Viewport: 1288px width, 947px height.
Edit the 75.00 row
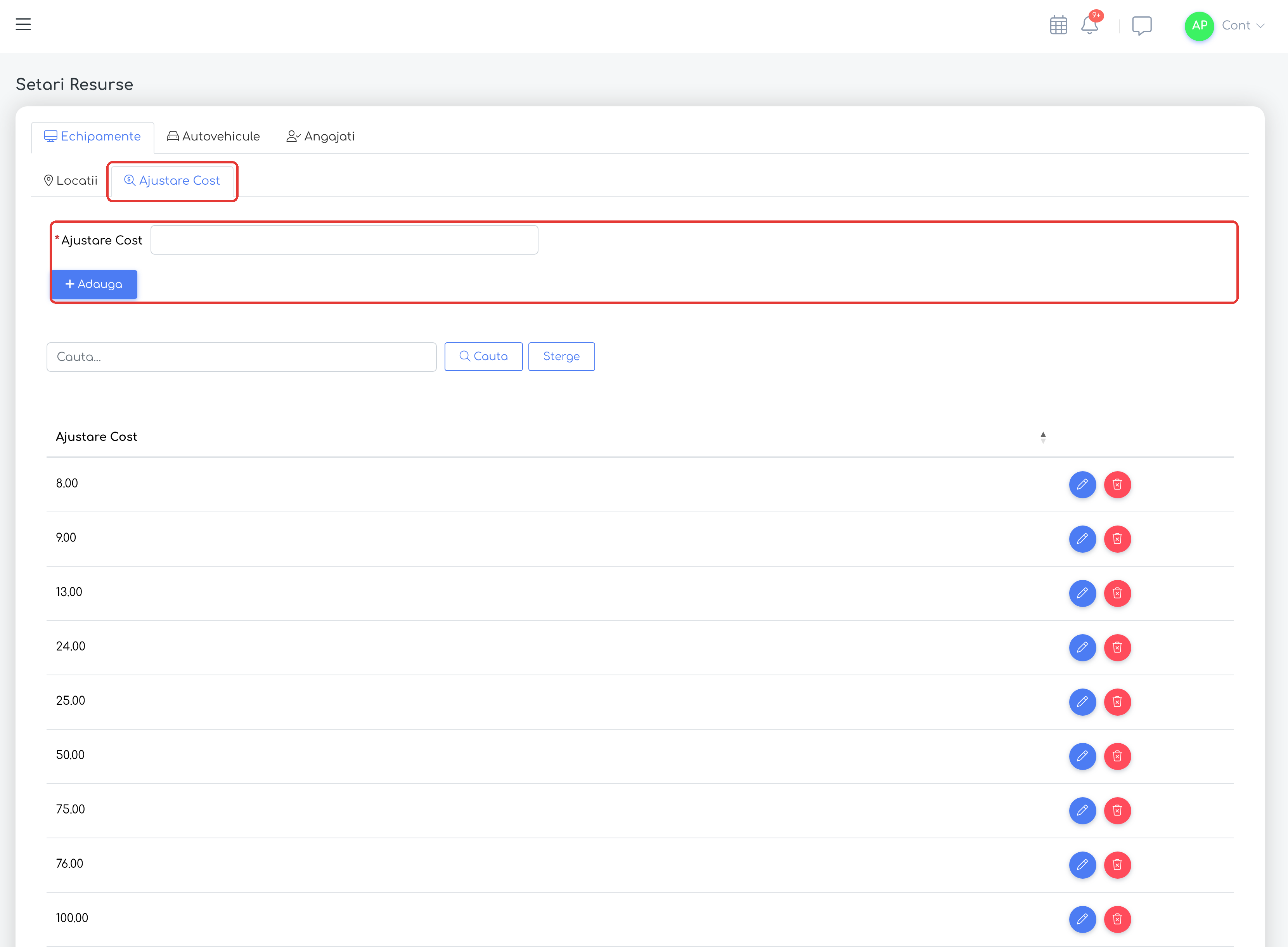tap(1082, 810)
